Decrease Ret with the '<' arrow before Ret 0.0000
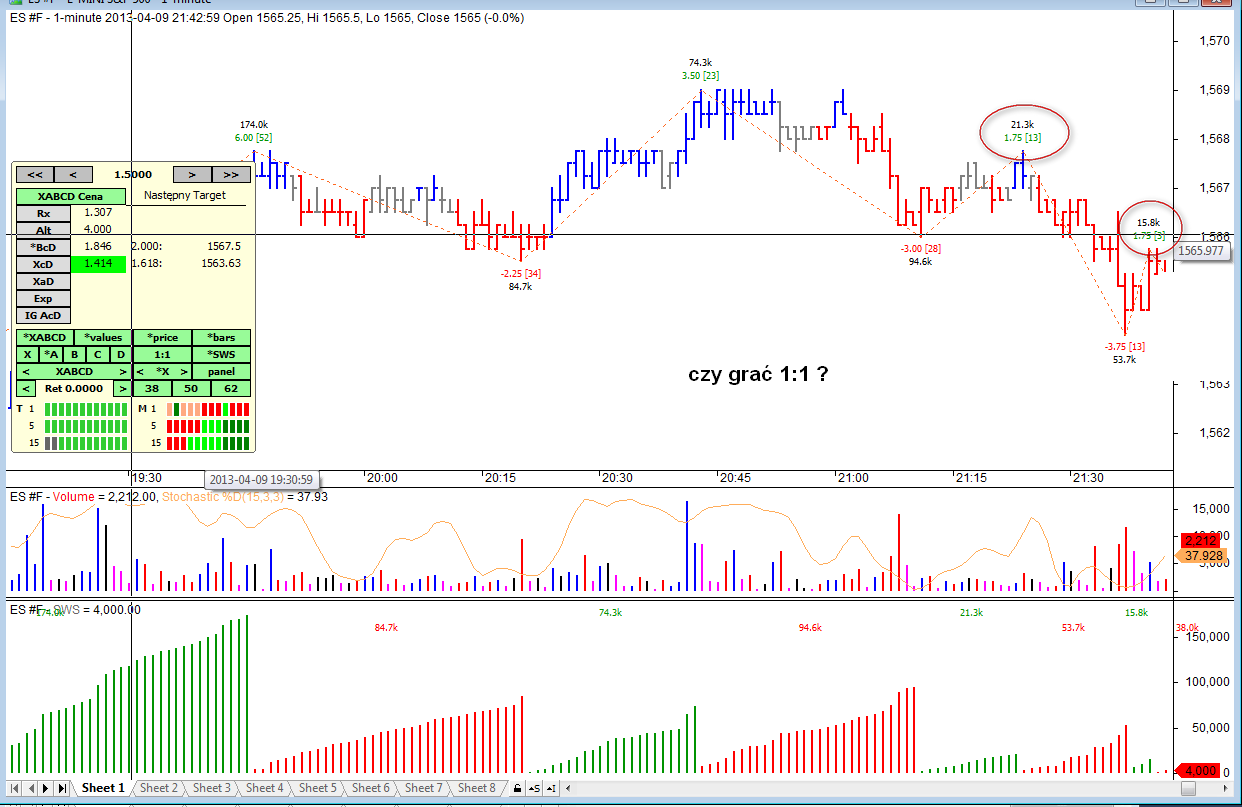The image size is (1242, 807). 26,388
